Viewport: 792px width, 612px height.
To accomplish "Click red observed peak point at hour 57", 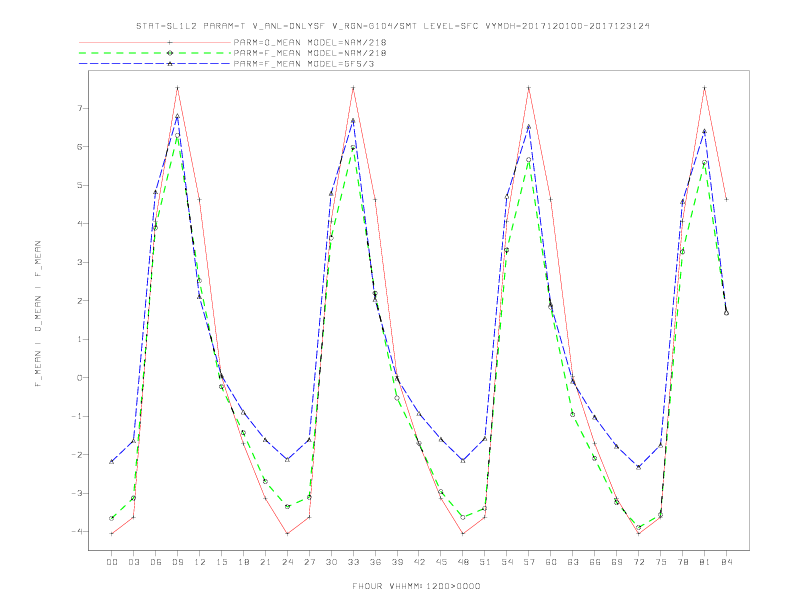I will (529, 88).
